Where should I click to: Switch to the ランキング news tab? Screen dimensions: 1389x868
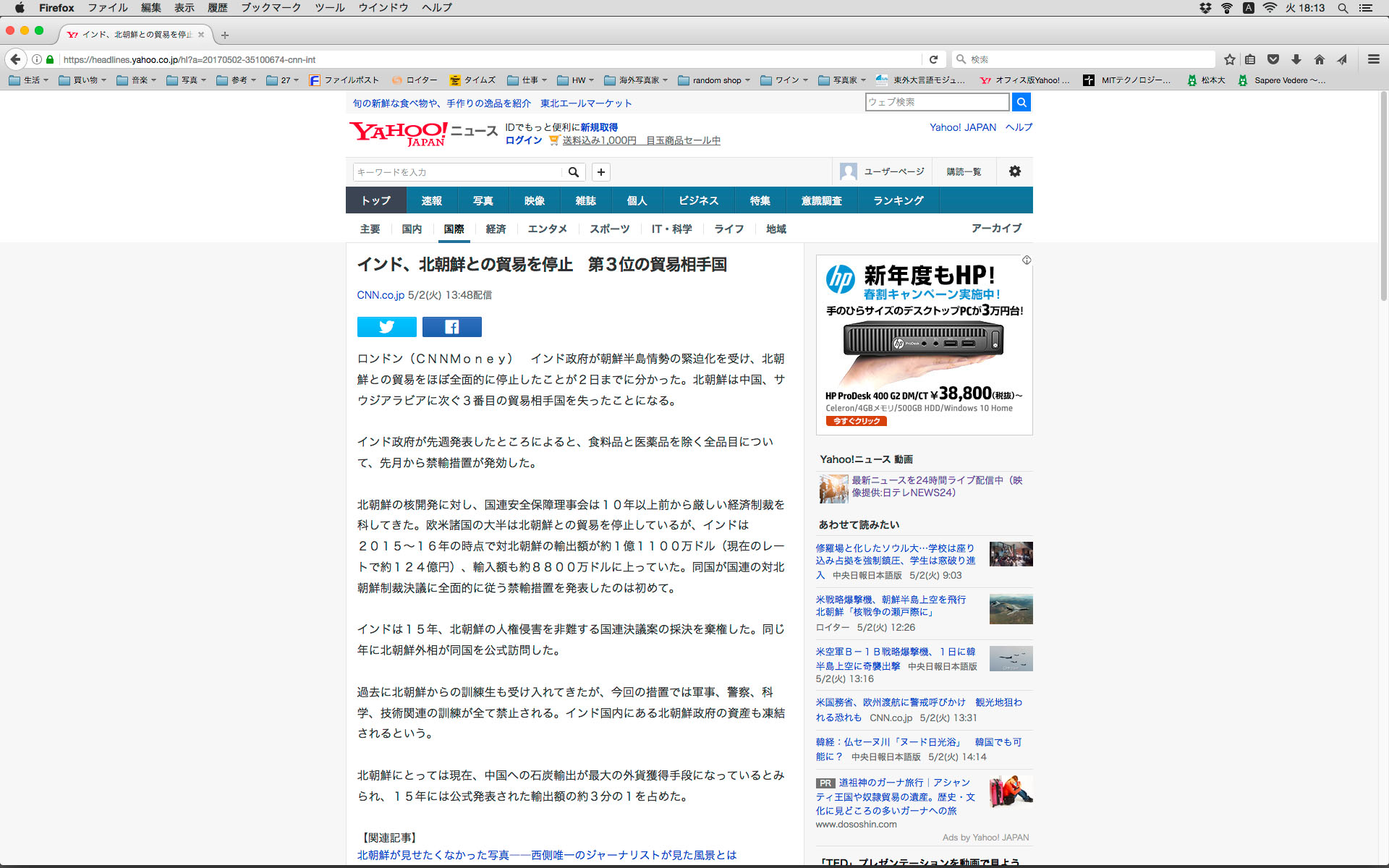(x=898, y=200)
